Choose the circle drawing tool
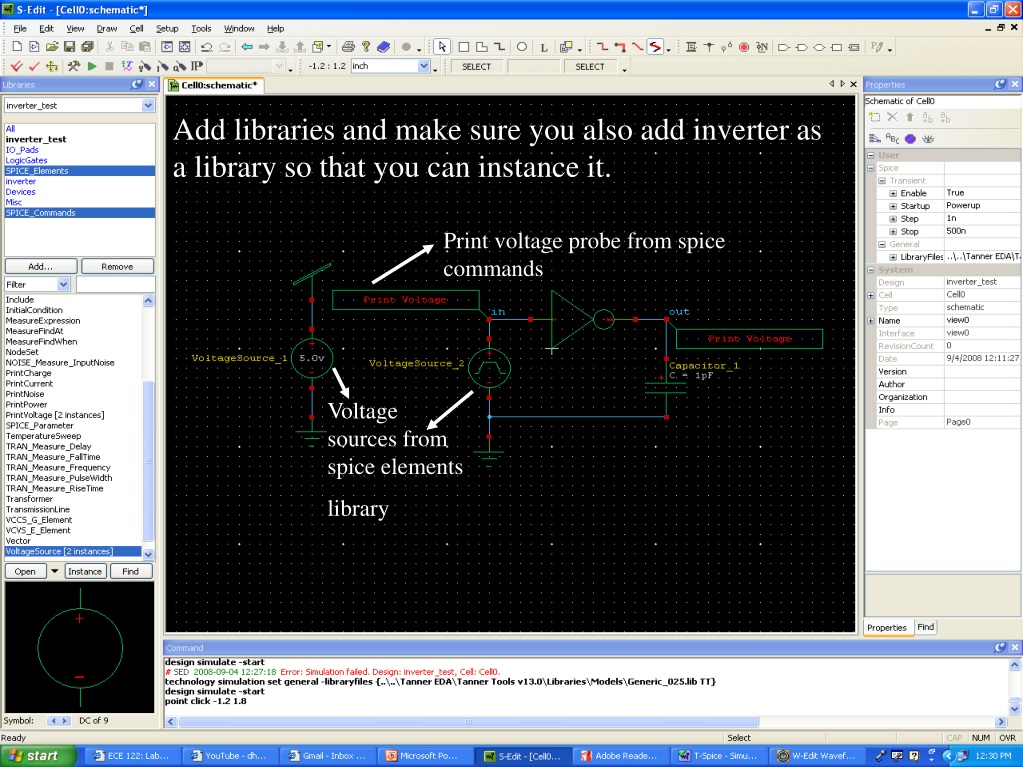The image size is (1023, 767). pyautogui.click(x=522, y=47)
